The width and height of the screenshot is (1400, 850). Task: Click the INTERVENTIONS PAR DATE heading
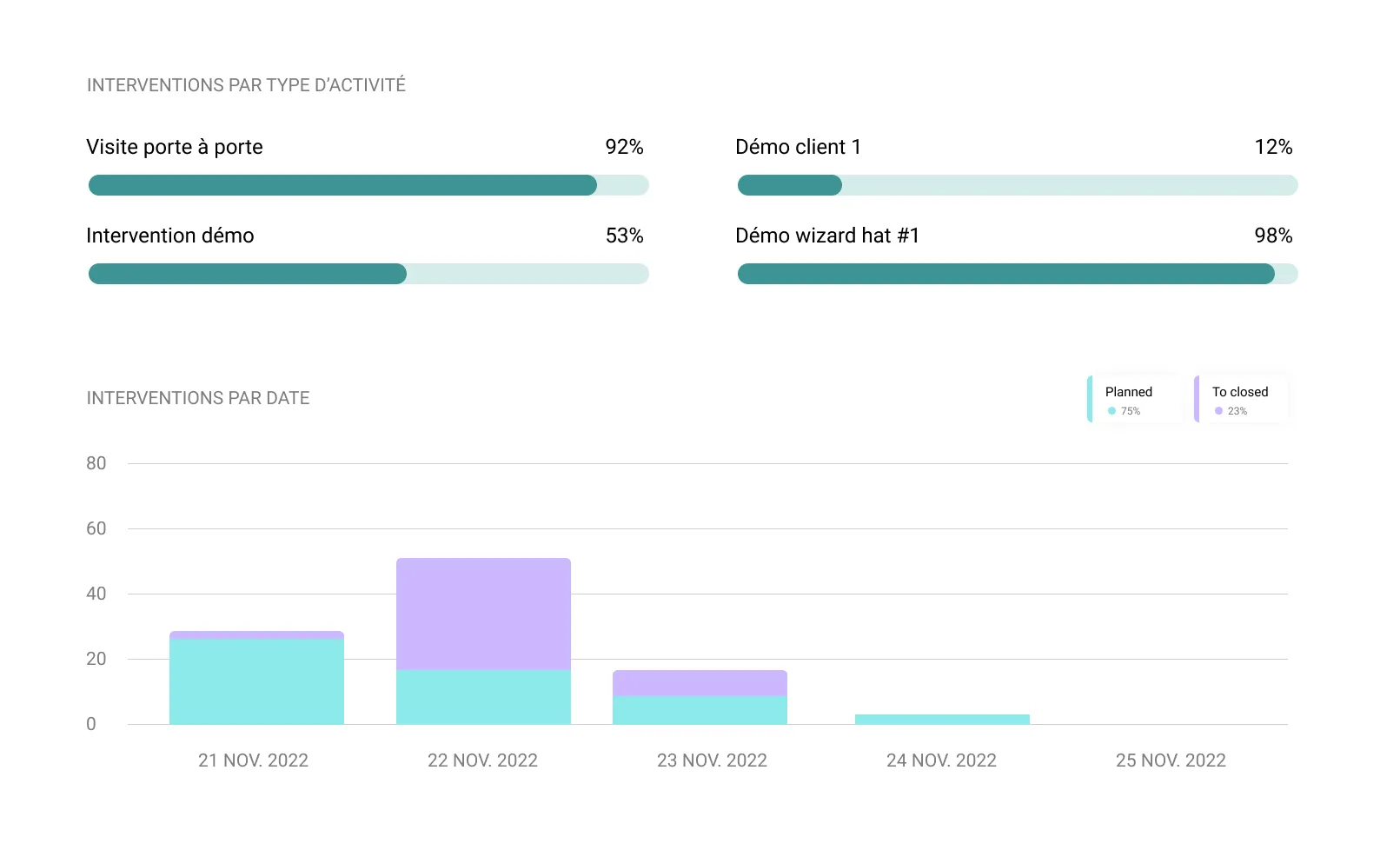[197, 397]
